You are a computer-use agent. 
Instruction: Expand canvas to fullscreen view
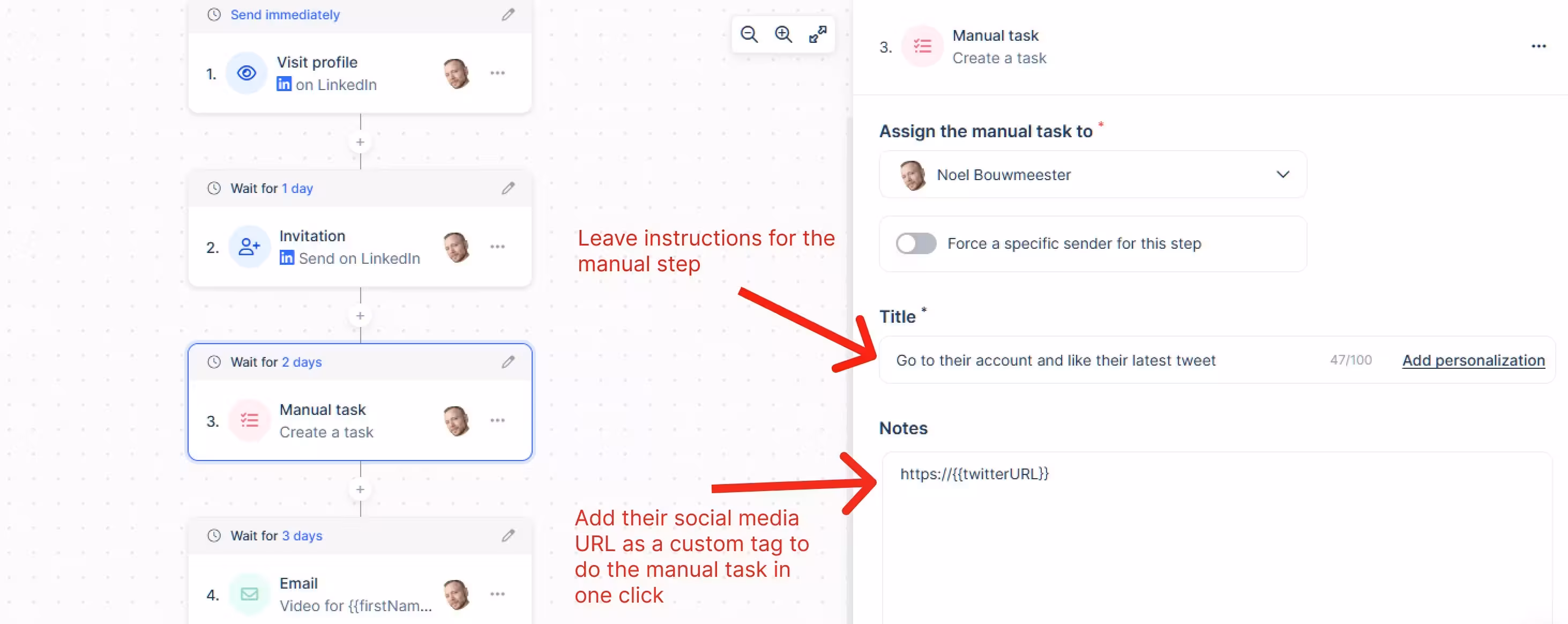[x=817, y=34]
